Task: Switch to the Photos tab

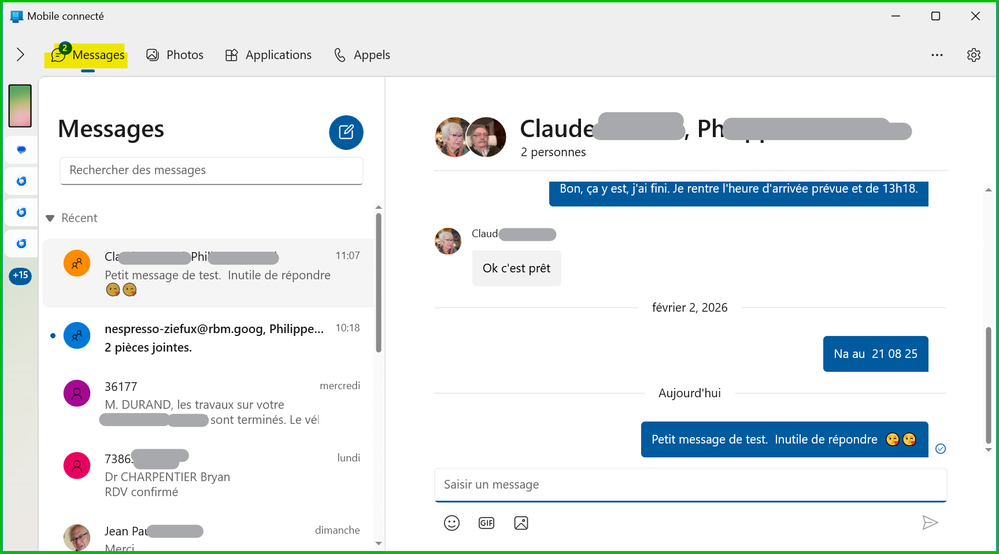Action: coord(175,55)
